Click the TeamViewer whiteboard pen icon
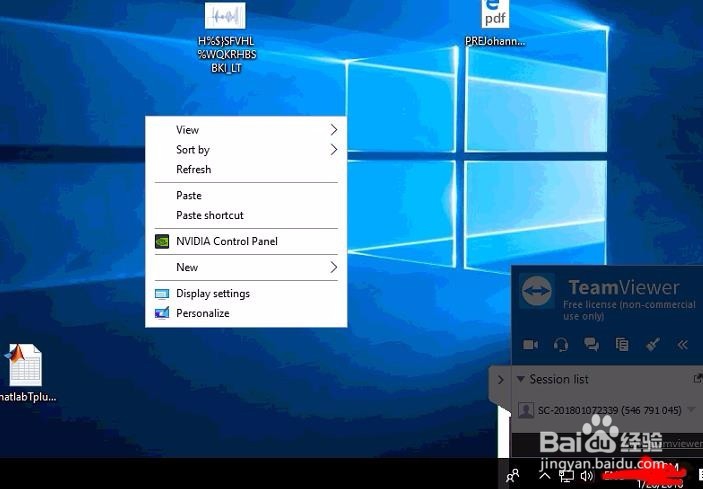 click(x=652, y=345)
